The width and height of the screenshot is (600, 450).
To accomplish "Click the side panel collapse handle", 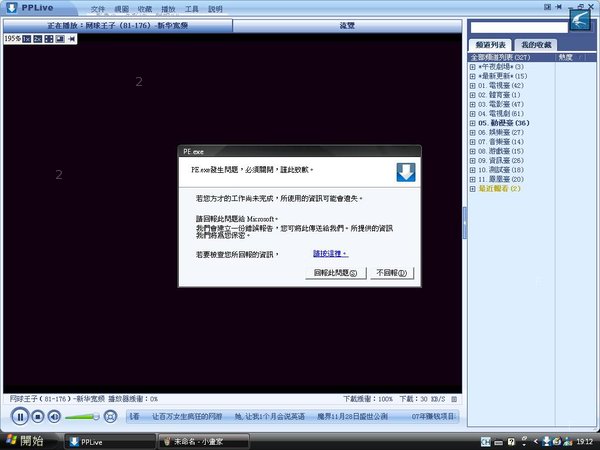I will point(465,223).
